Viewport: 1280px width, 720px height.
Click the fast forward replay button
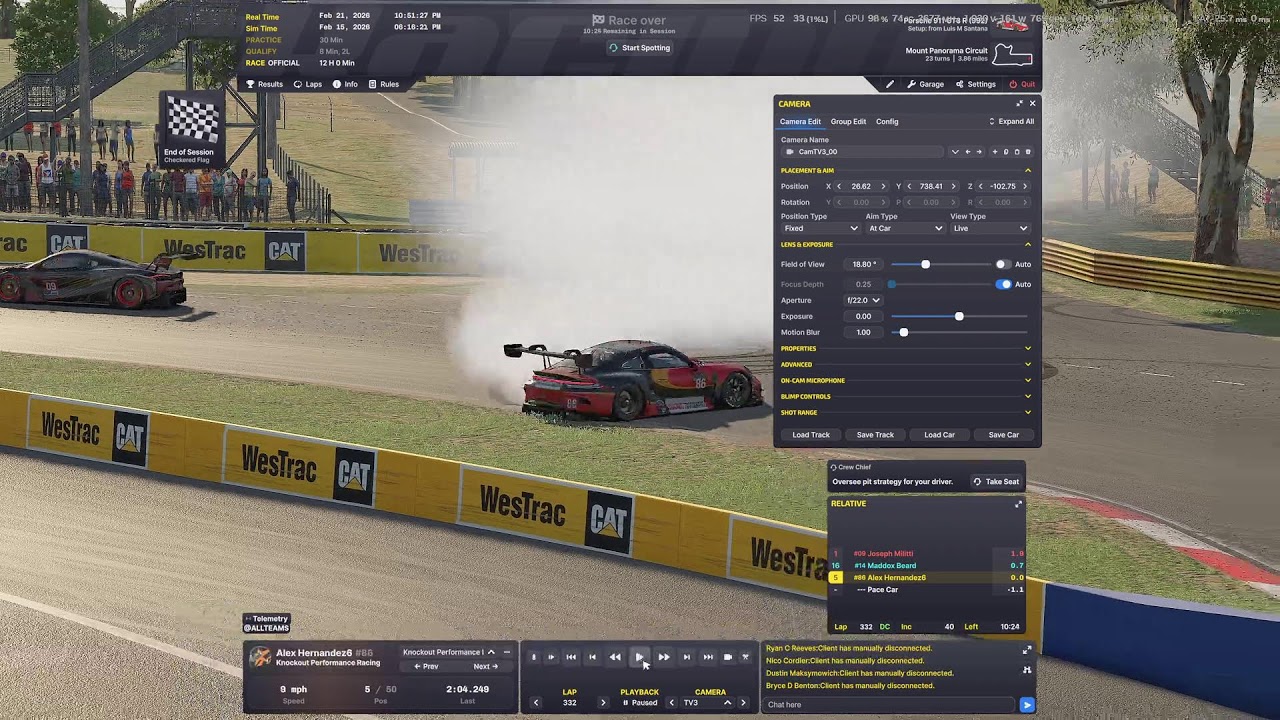click(664, 657)
